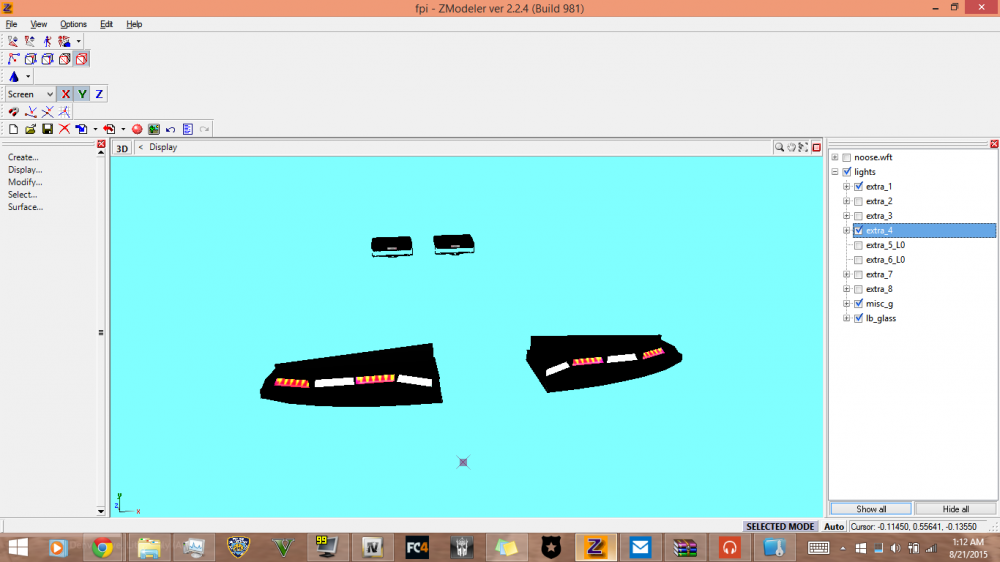This screenshot has width=1000, height=562.
Task: Expand the extra_4 tree node
Action: [x=846, y=231]
